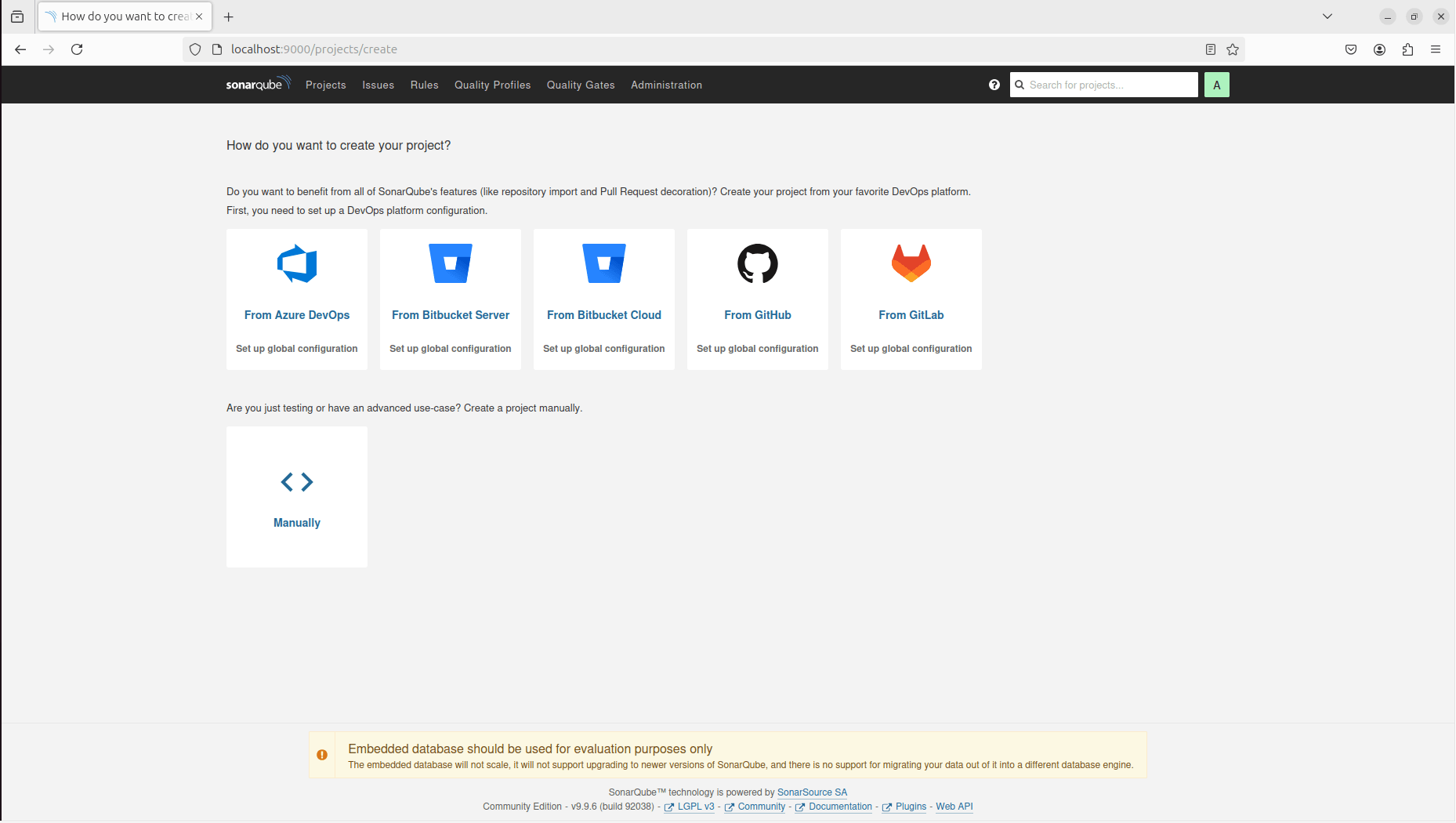Open the Web API footer link
Screen dimensions: 1456x823
click(954, 807)
